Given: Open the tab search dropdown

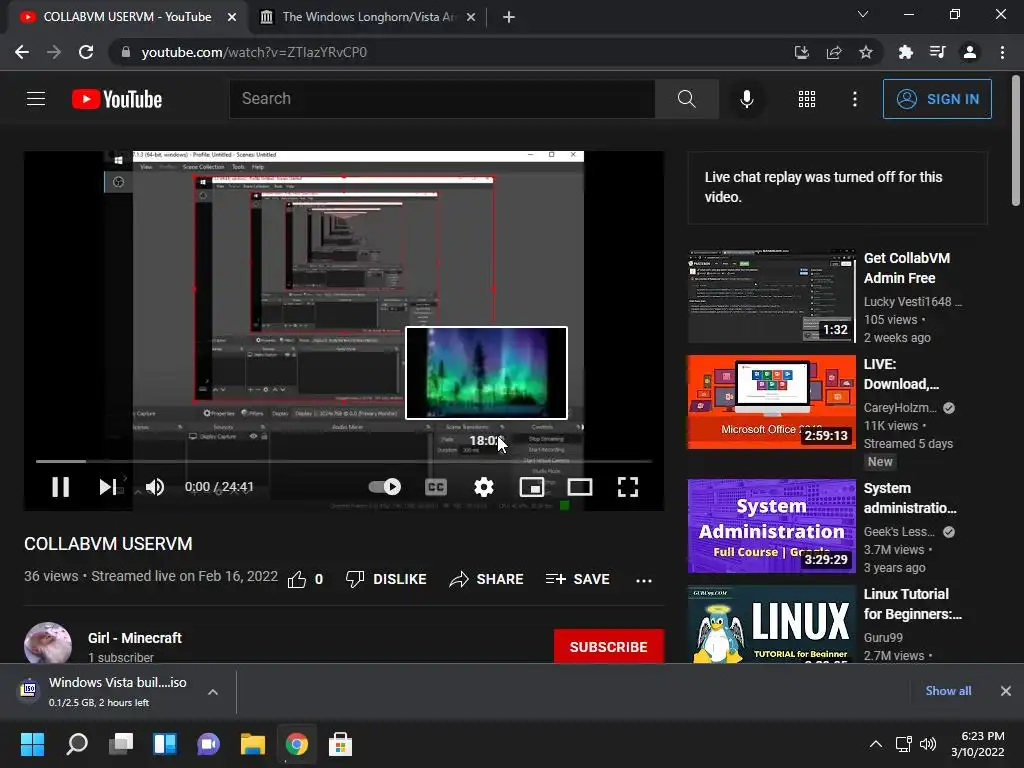Looking at the screenshot, I should point(863,14).
